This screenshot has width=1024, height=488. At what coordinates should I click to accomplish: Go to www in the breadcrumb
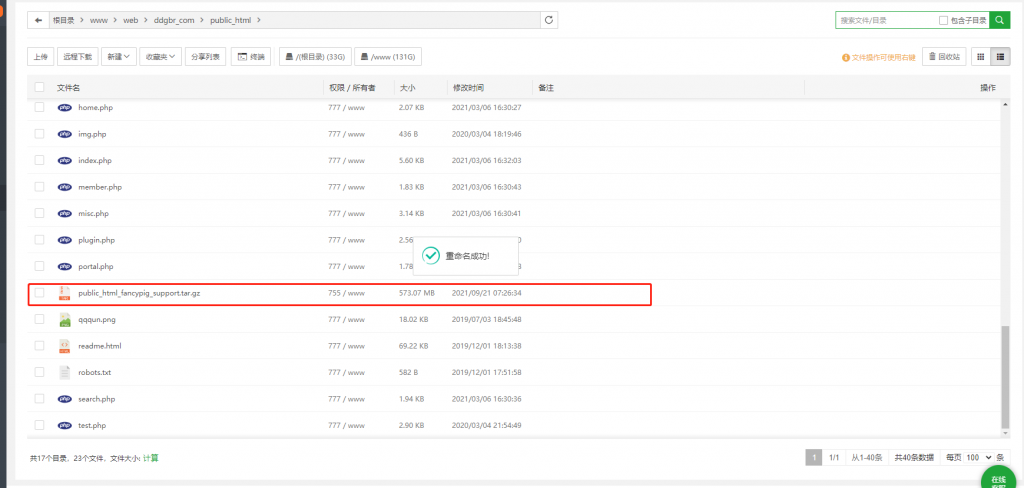coord(99,20)
